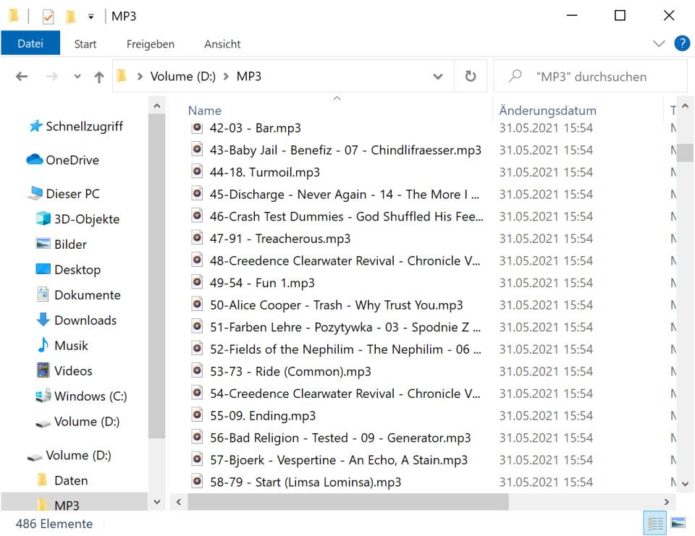Open recent locations dropdown arrow
Image resolution: width=695 pixels, height=536 pixels.
(76, 77)
